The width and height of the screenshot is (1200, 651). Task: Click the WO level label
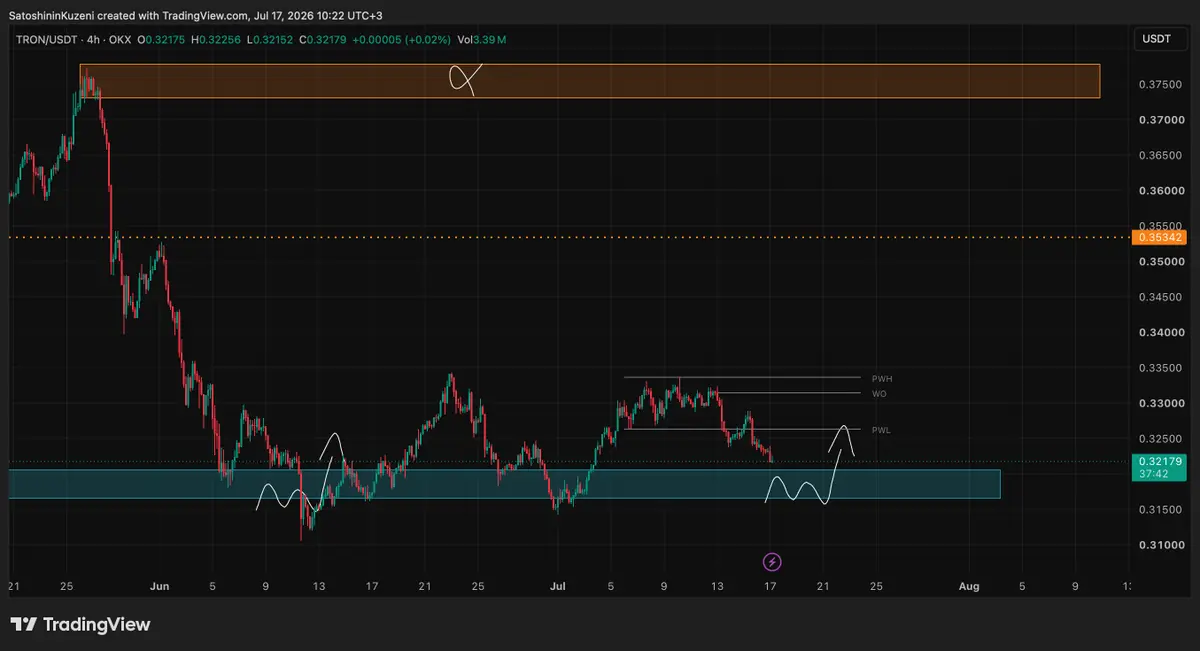tap(878, 394)
